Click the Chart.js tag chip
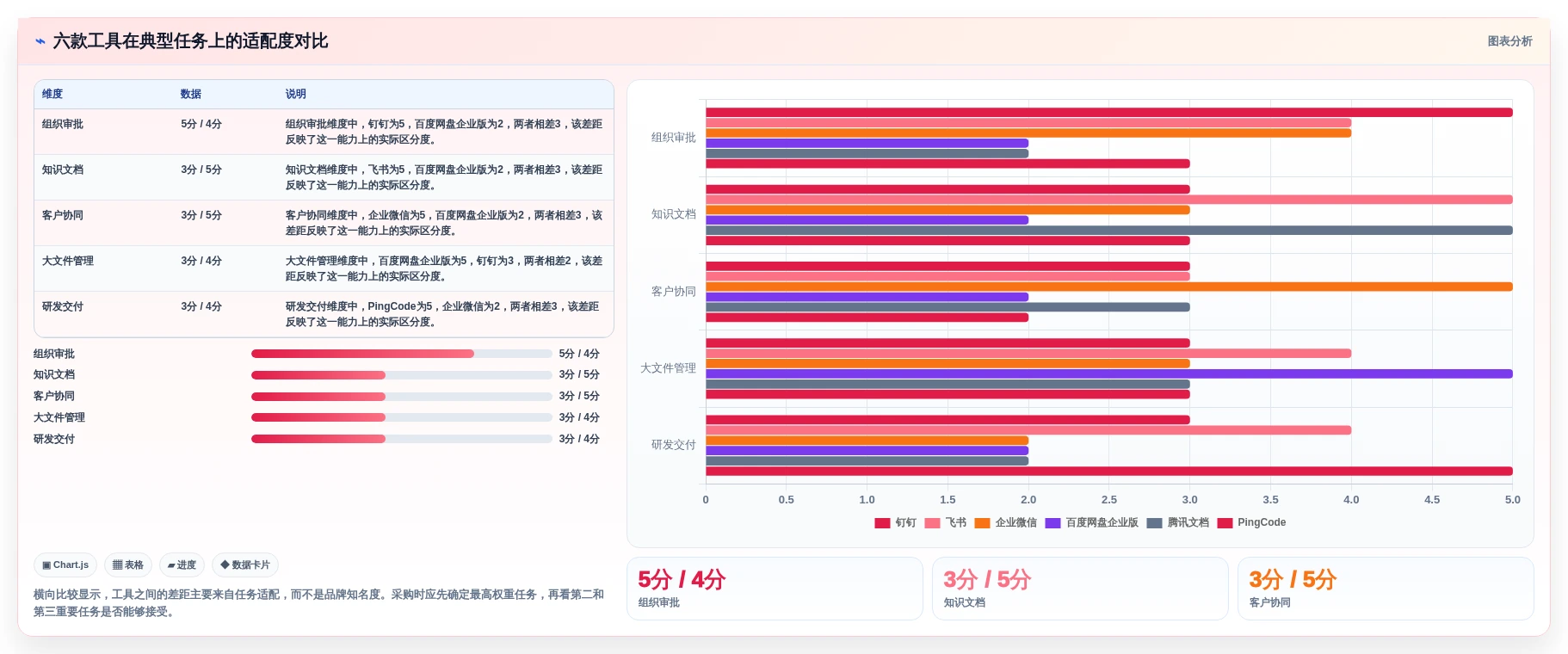This screenshot has width=1568, height=654. (65, 565)
